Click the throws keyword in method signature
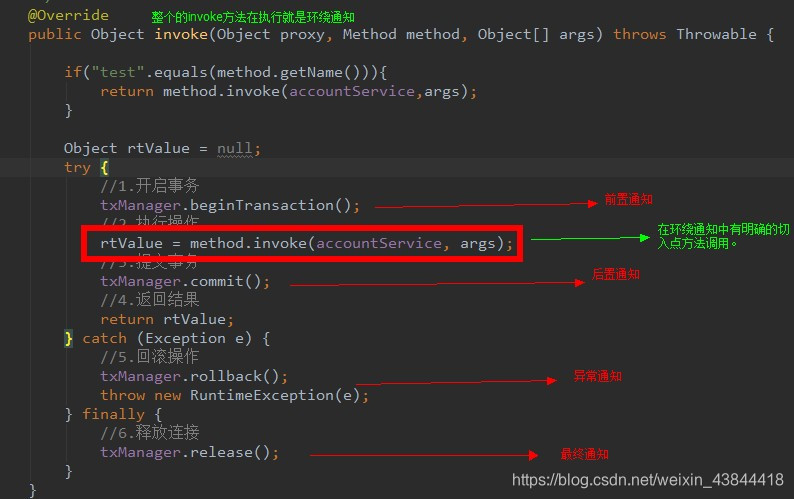Screen dimensions: 794x499 [x=640, y=34]
